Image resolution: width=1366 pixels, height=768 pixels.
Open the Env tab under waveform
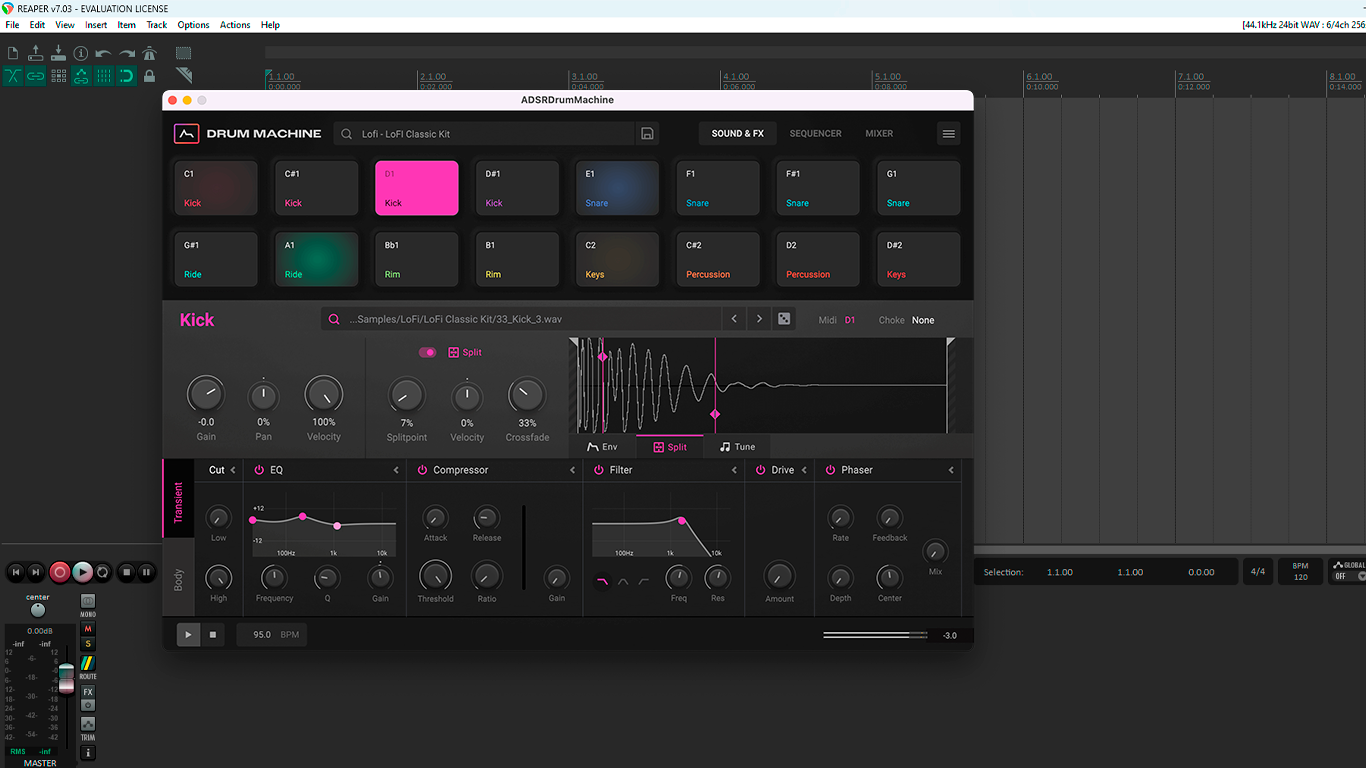tap(603, 447)
